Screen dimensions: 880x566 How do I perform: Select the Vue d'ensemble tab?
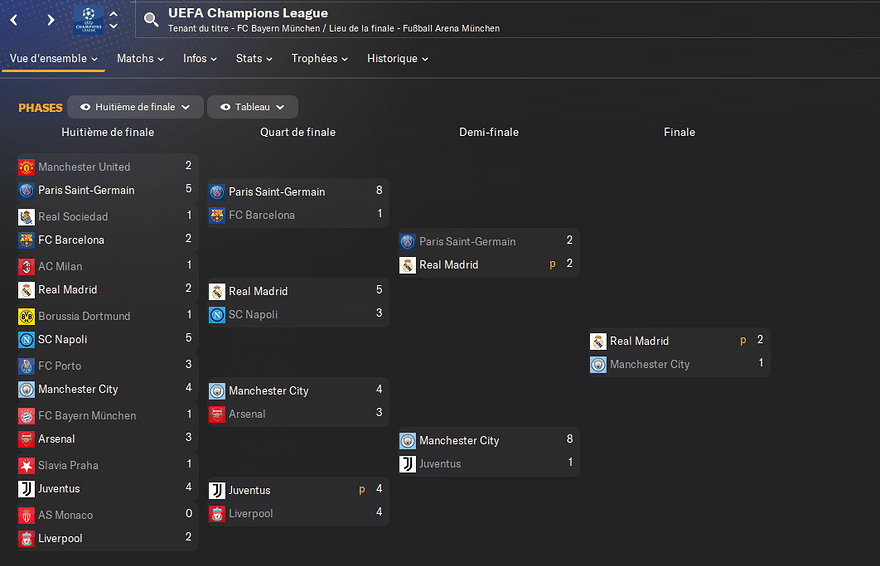tap(53, 59)
